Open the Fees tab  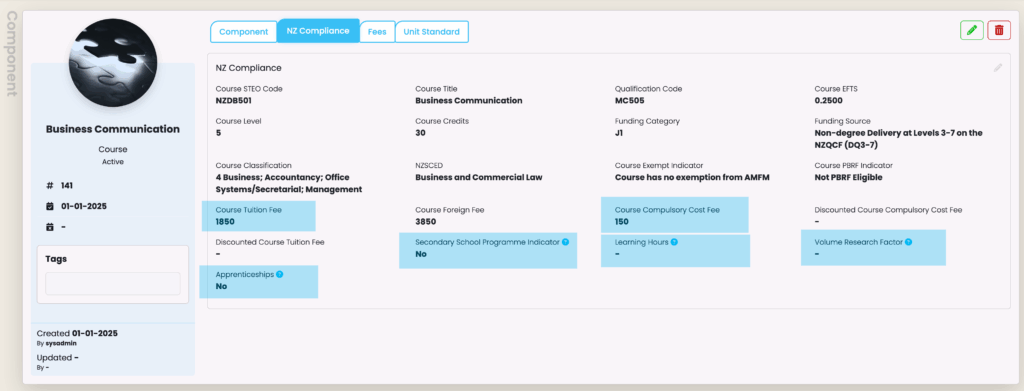pos(377,31)
